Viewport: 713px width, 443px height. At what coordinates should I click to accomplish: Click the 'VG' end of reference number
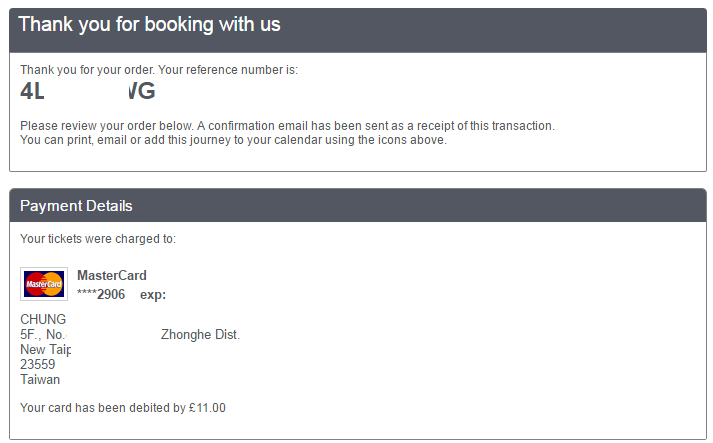[141, 91]
